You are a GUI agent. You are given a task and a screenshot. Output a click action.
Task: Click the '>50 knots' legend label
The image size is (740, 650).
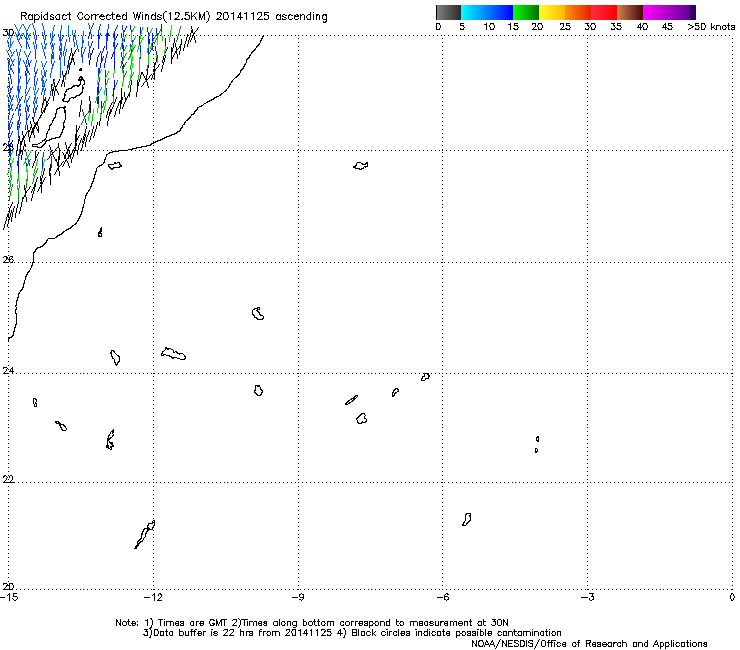coord(711,27)
